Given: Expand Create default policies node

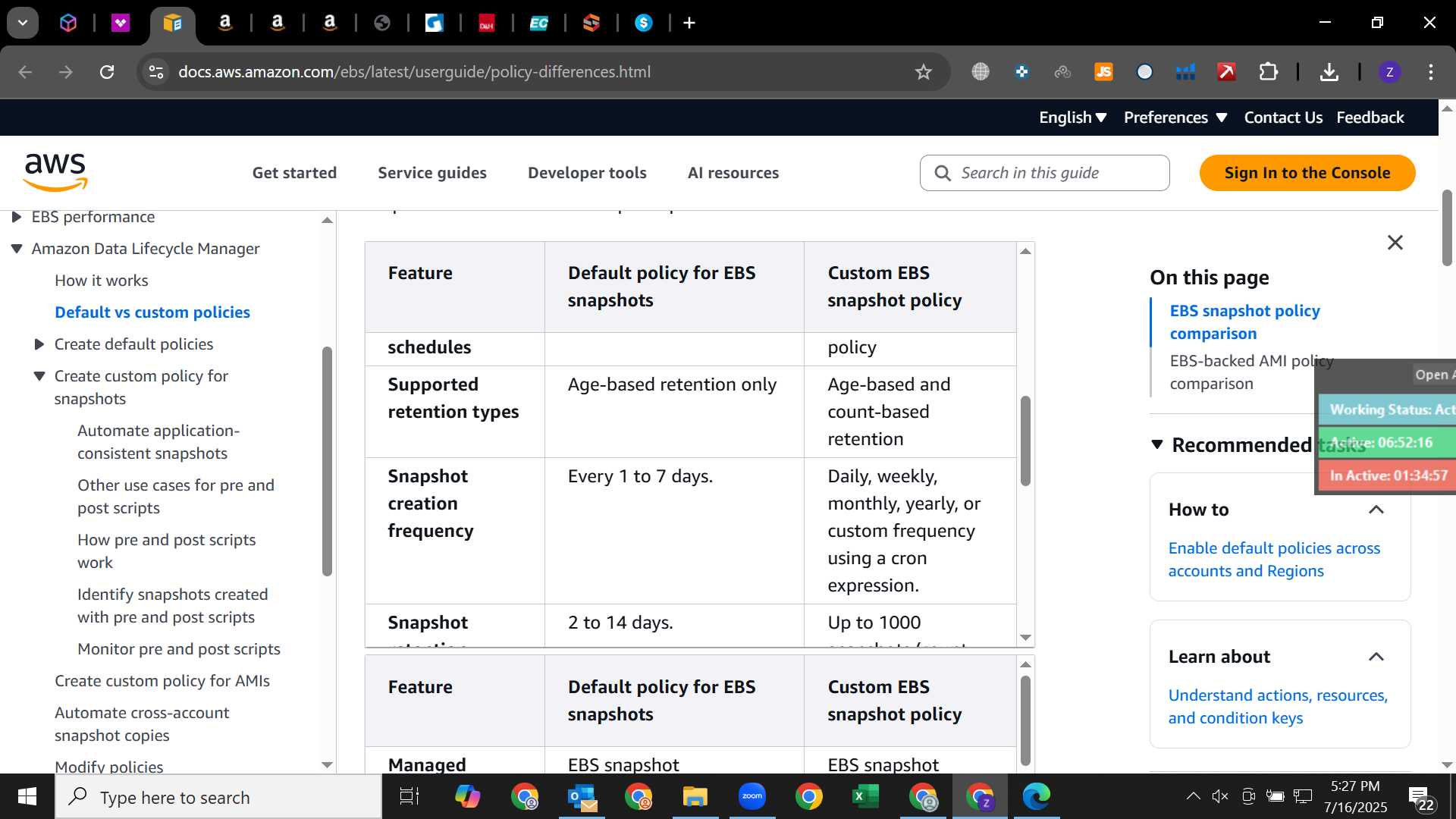Looking at the screenshot, I should click(39, 344).
